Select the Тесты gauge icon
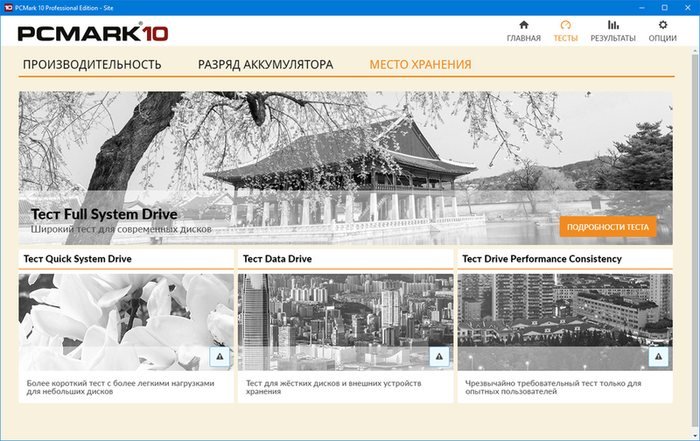The height and width of the screenshot is (441, 700). point(566,25)
